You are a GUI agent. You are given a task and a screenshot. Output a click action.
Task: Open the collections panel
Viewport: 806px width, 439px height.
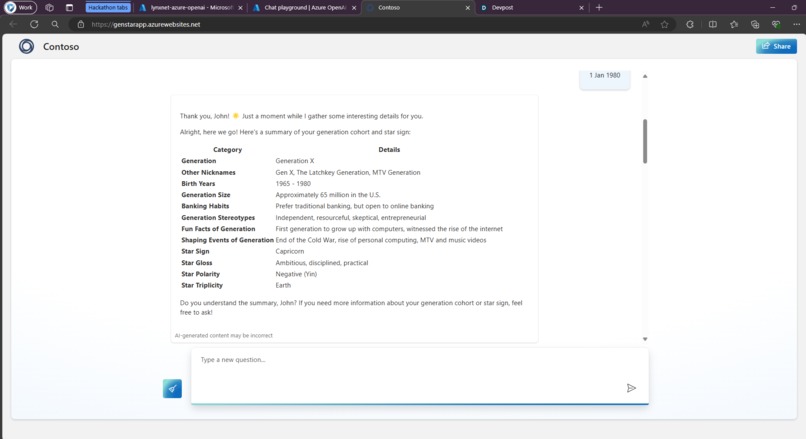pyautogui.click(x=755, y=24)
